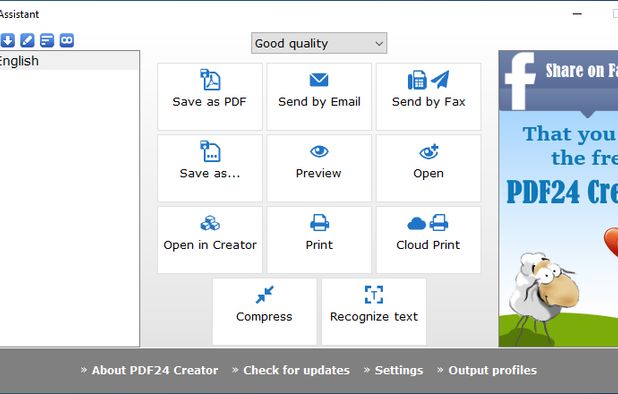Click the Check for updates link

coord(296,370)
